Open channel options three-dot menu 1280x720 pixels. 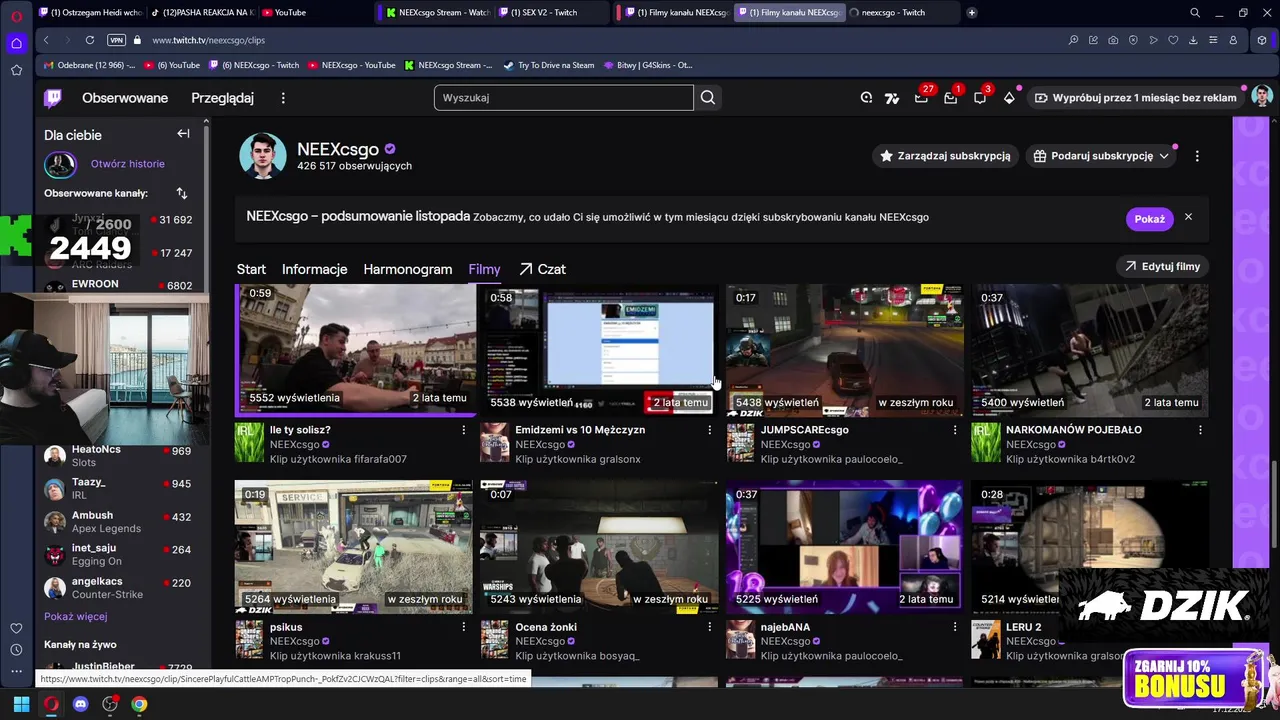pos(1197,156)
